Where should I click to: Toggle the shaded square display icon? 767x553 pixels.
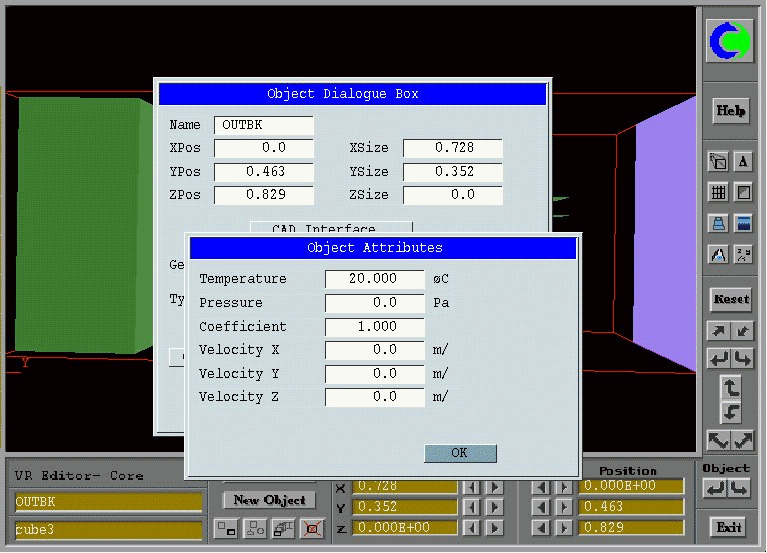[743, 192]
